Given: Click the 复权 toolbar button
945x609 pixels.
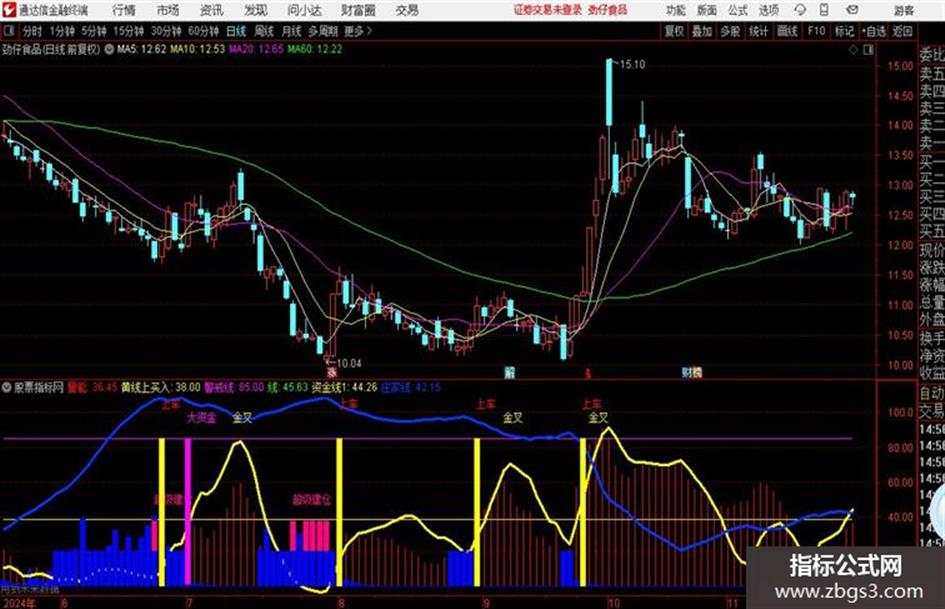Looking at the screenshot, I should point(673,31).
